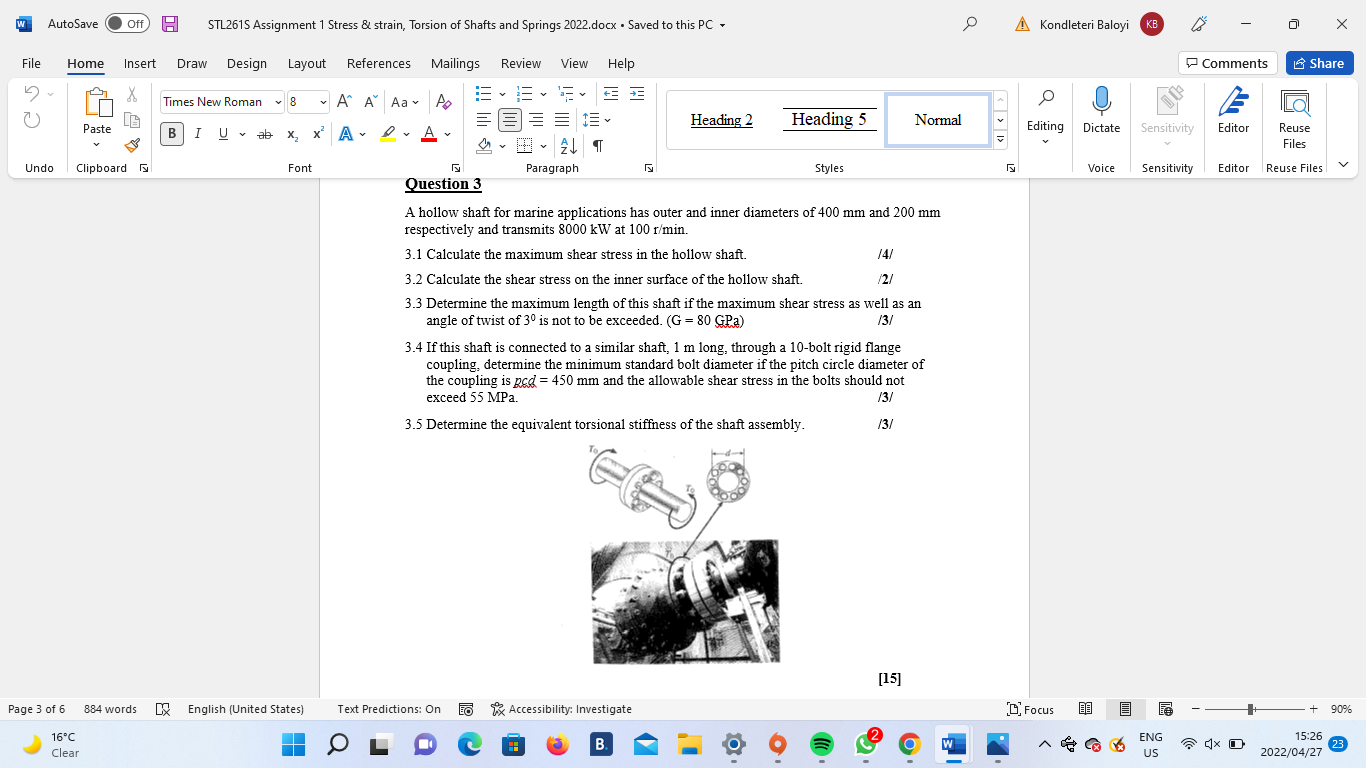This screenshot has height=768, width=1366.
Task: Decrease the paragraph indent
Action: click(x=611, y=94)
